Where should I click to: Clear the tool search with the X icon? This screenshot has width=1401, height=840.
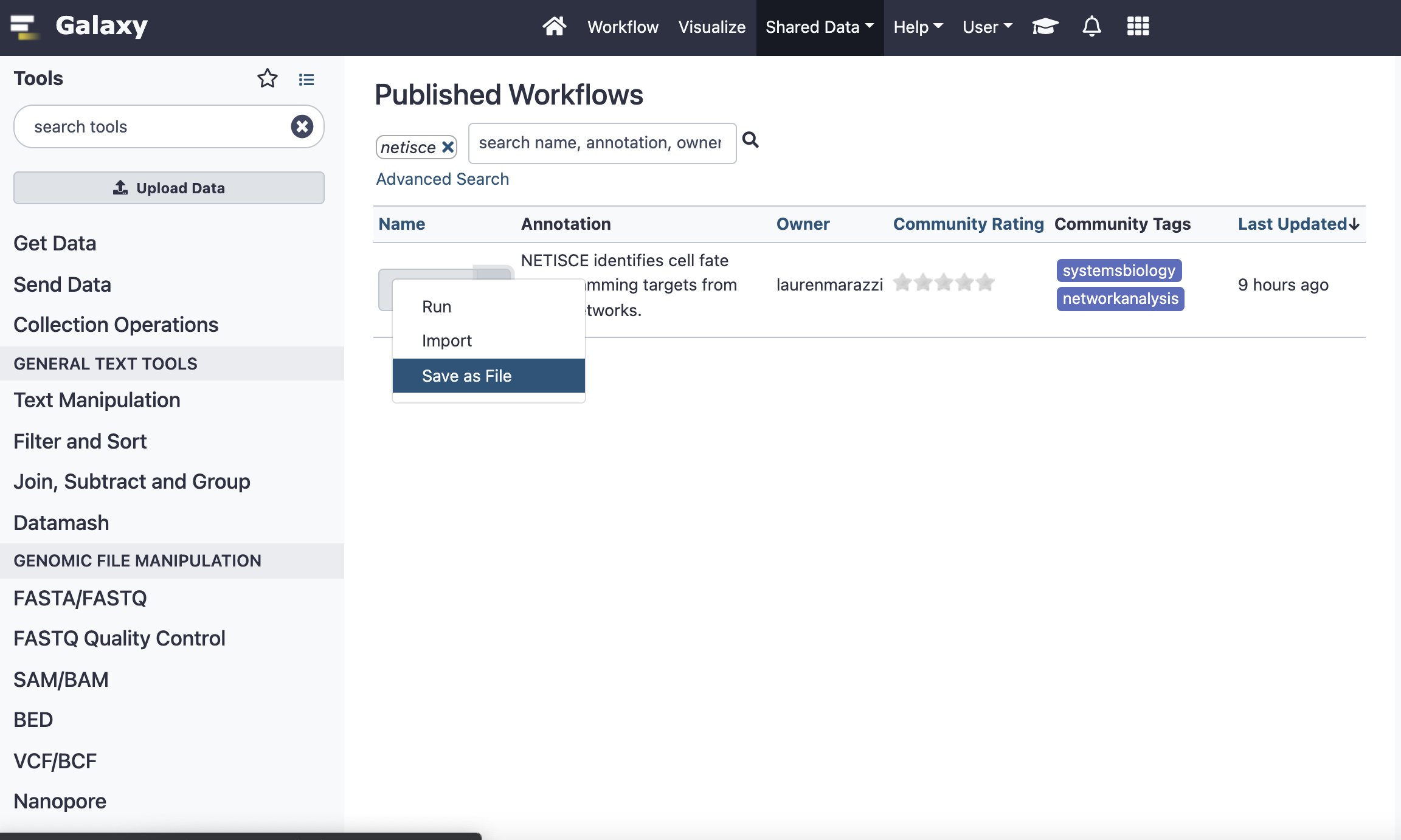click(302, 126)
